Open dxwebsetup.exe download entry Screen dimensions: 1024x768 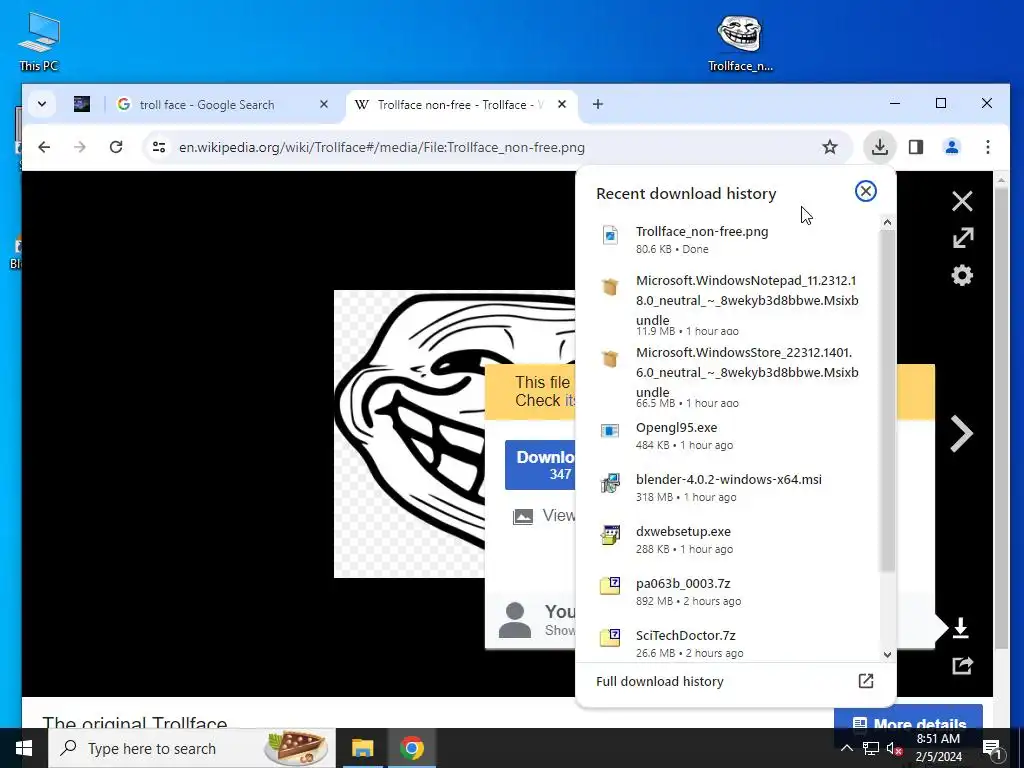point(727,539)
